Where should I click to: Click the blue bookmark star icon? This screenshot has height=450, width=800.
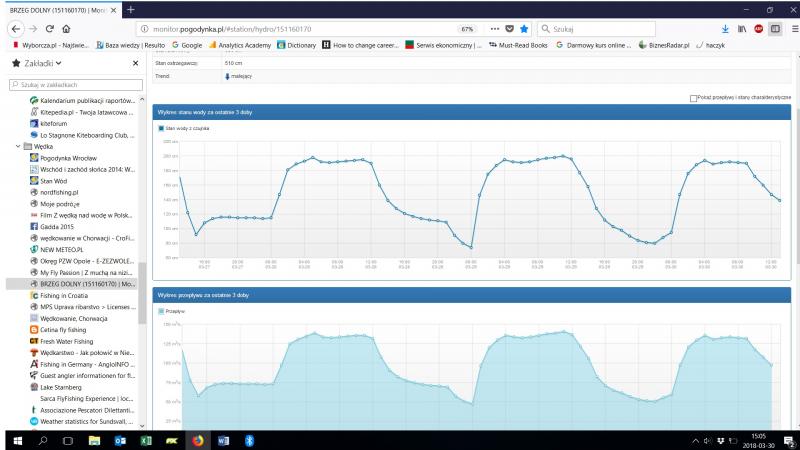524,29
